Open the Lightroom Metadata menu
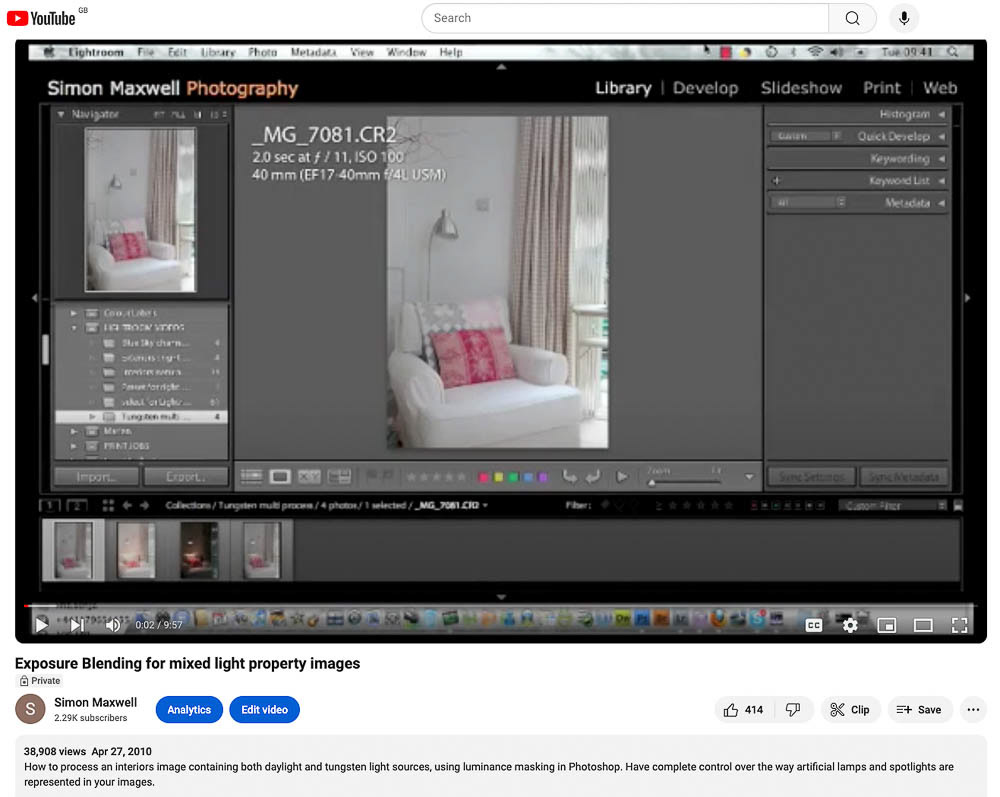The height and width of the screenshot is (797, 1000). pos(313,52)
